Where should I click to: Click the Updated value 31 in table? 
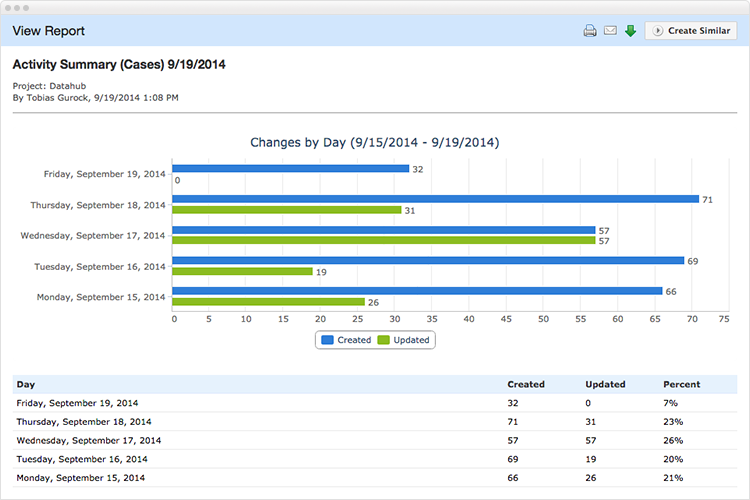coord(591,422)
